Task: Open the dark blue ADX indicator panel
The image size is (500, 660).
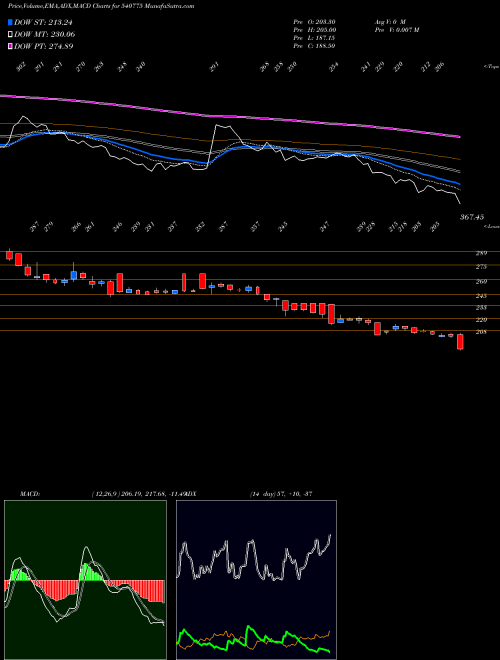Action: coord(256,580)
